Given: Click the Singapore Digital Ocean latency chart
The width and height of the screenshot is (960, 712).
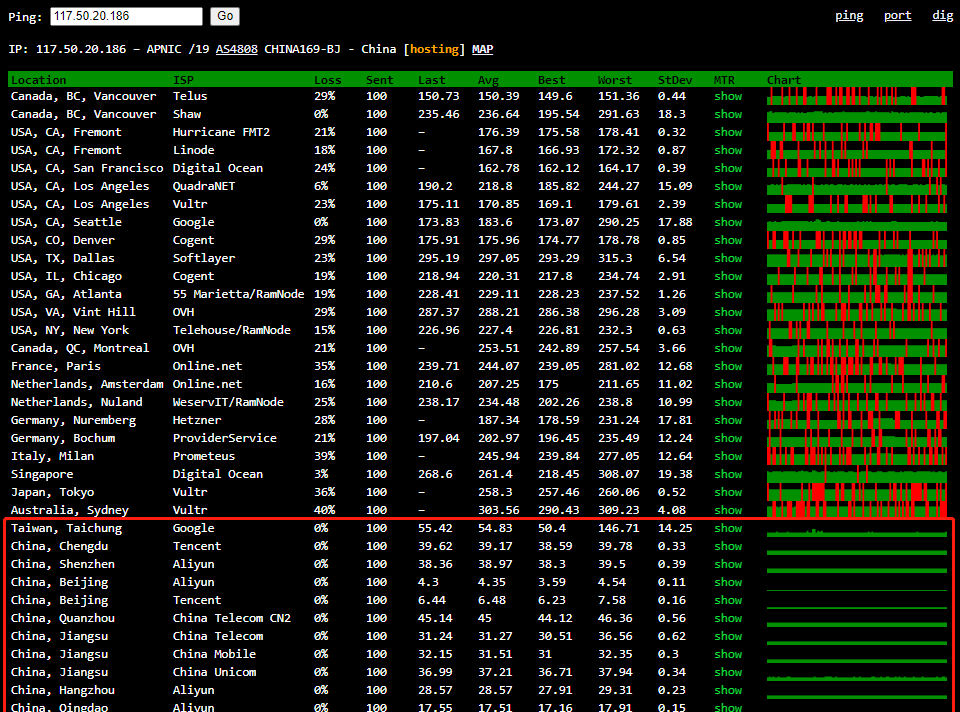Looking at the screenshot, I should [857, 474].
